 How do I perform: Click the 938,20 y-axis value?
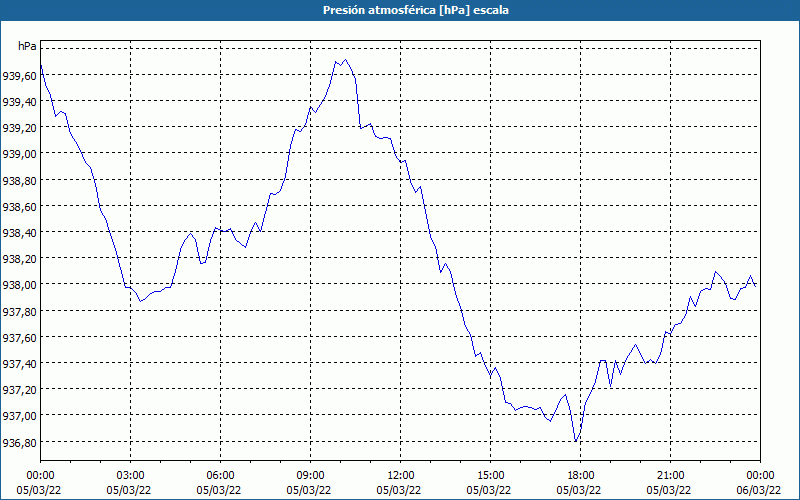[x=19, y=258]
